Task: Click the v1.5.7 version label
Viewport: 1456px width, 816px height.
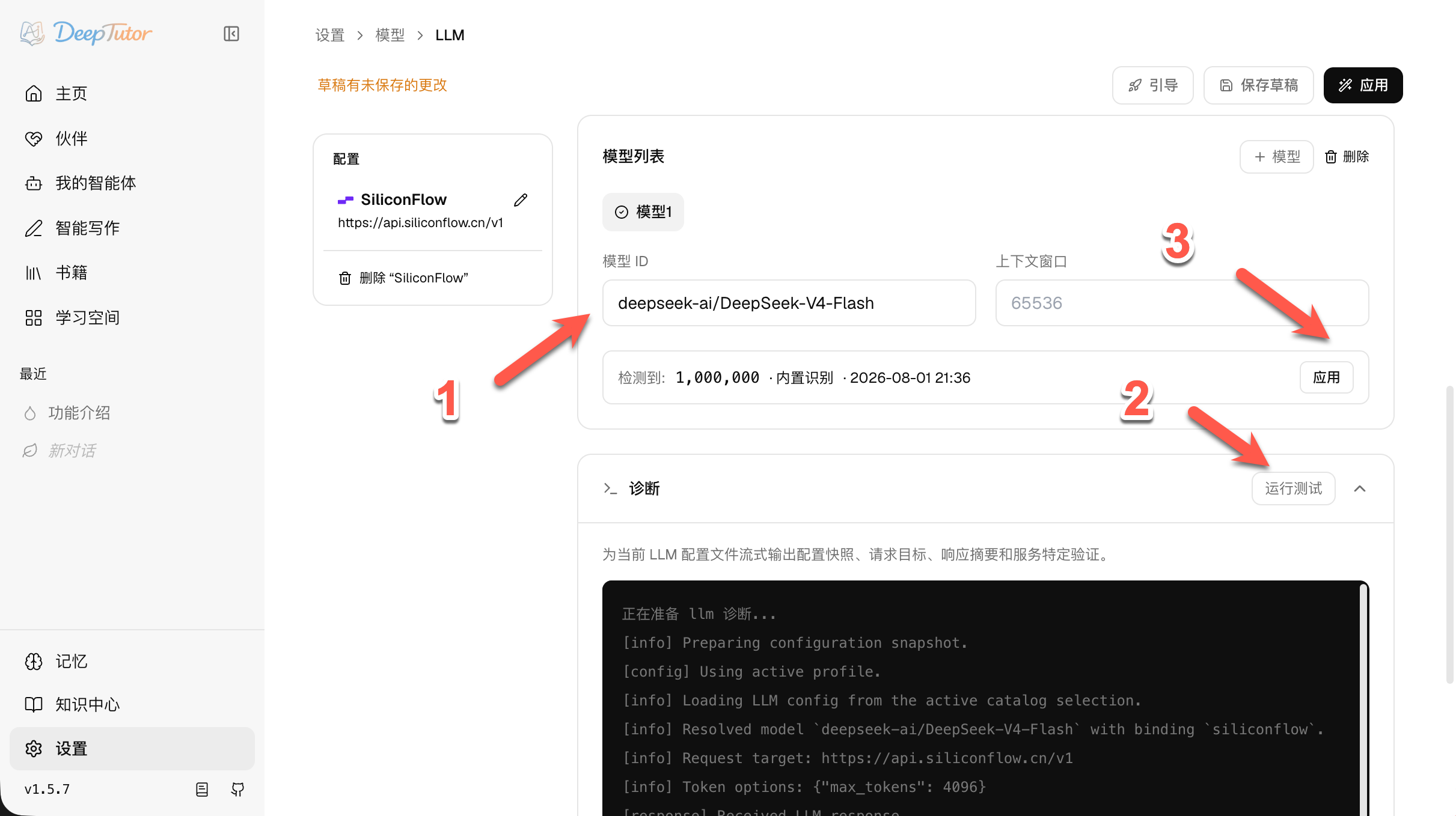Action: (47, 789)
